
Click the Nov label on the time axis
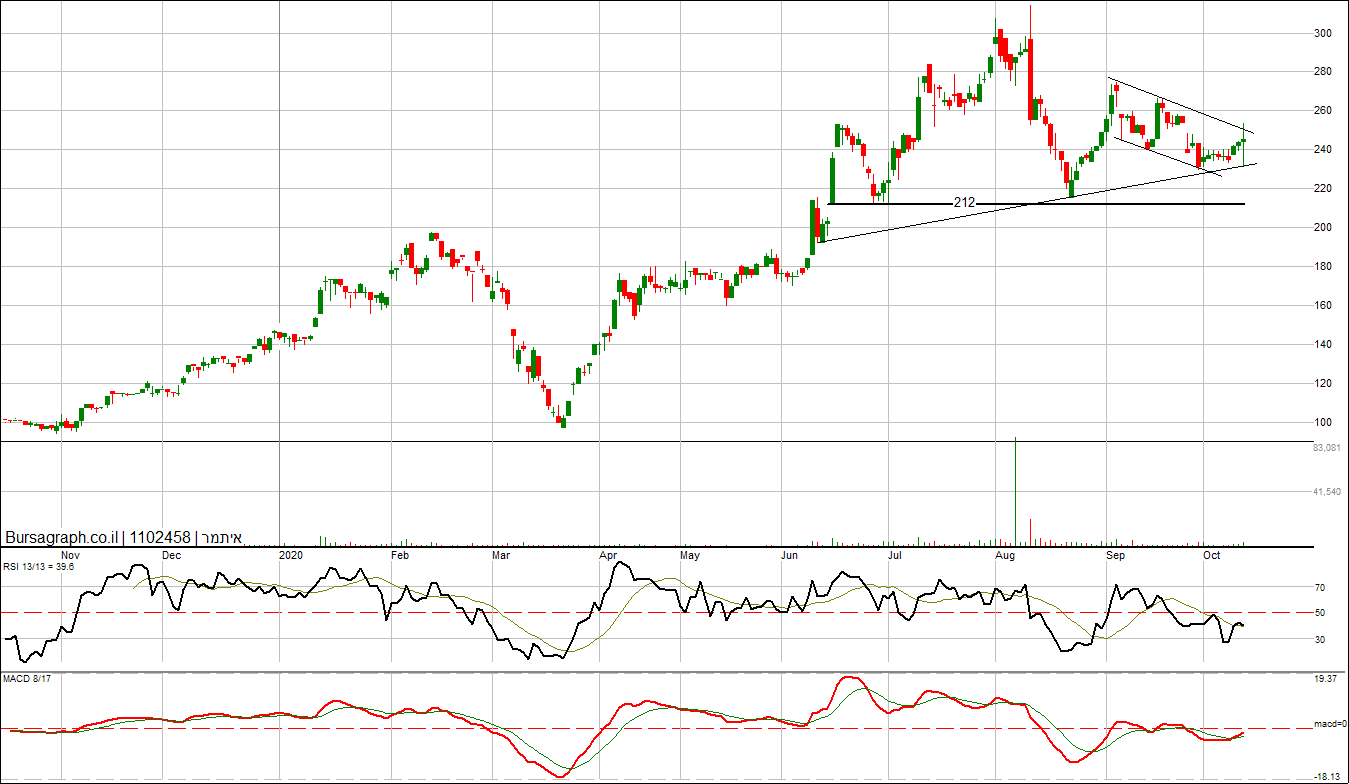click(x=70, y=554)
